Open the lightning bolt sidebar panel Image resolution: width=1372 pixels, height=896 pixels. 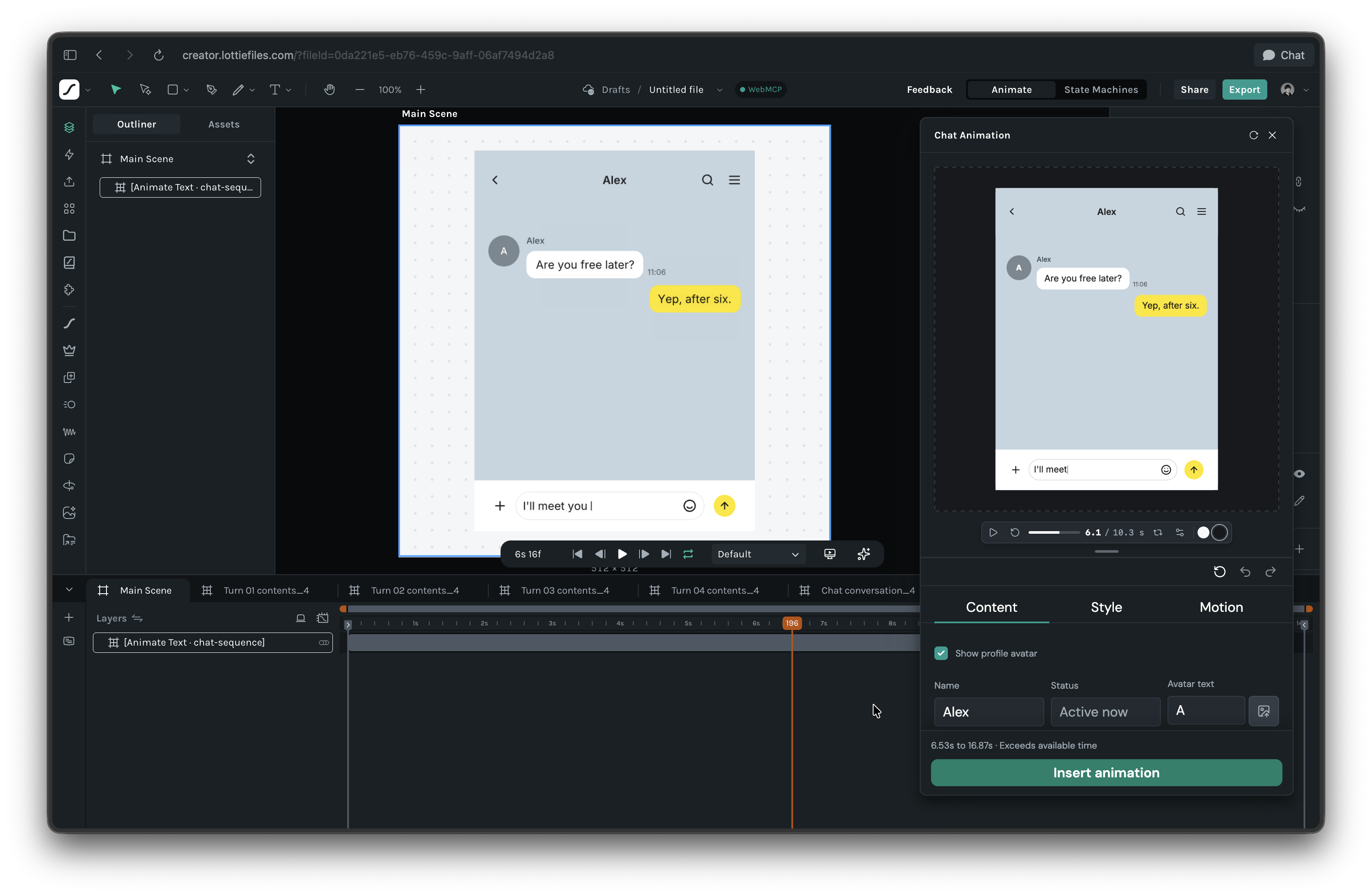click(69, 155)
